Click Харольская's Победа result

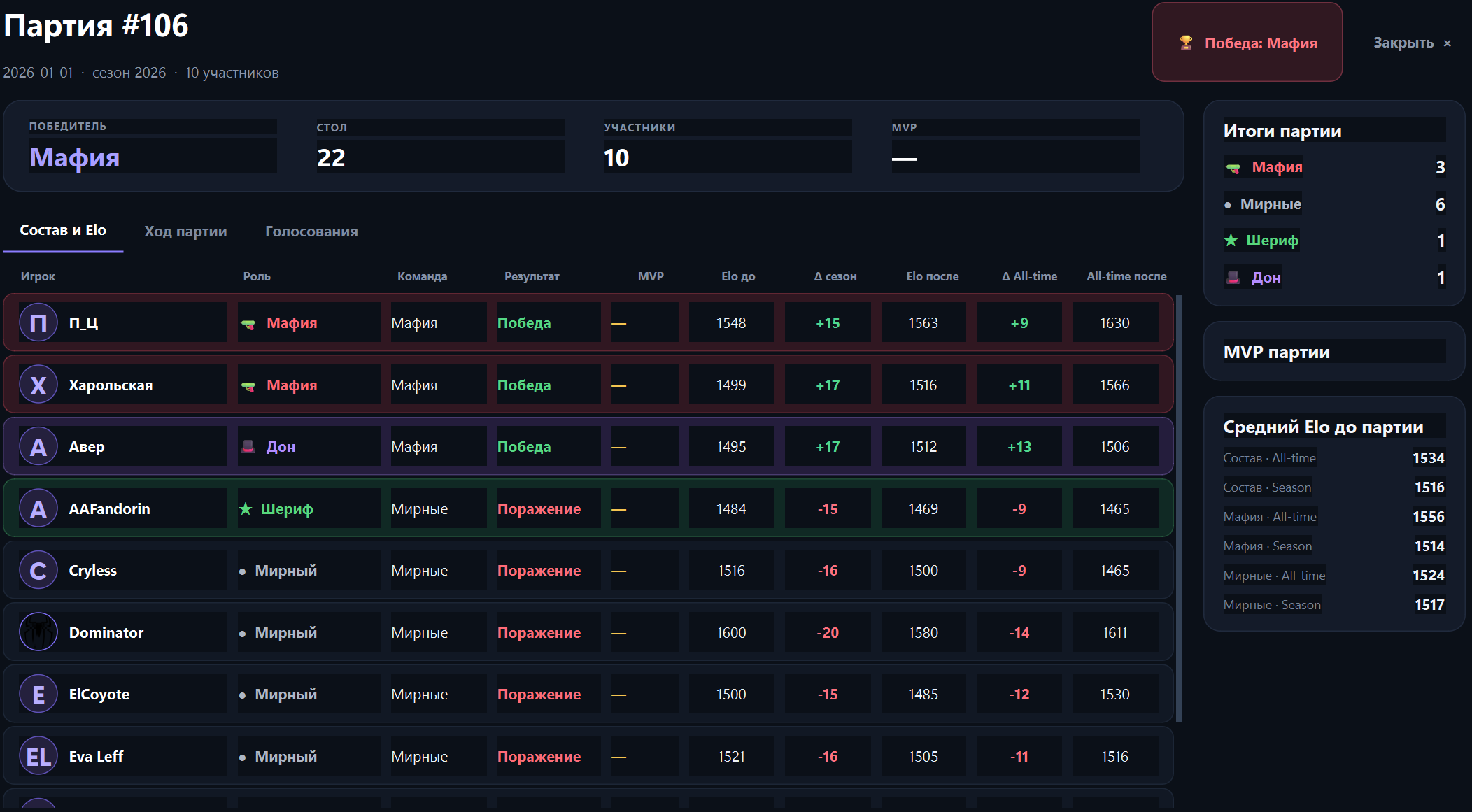tap(524, 385)
